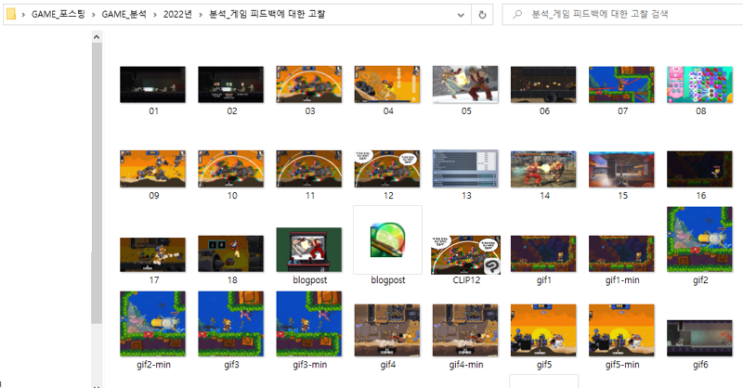The image size is (743, 388).
Task: Select image thumbnail 10
Action: (x=231, y=169)
